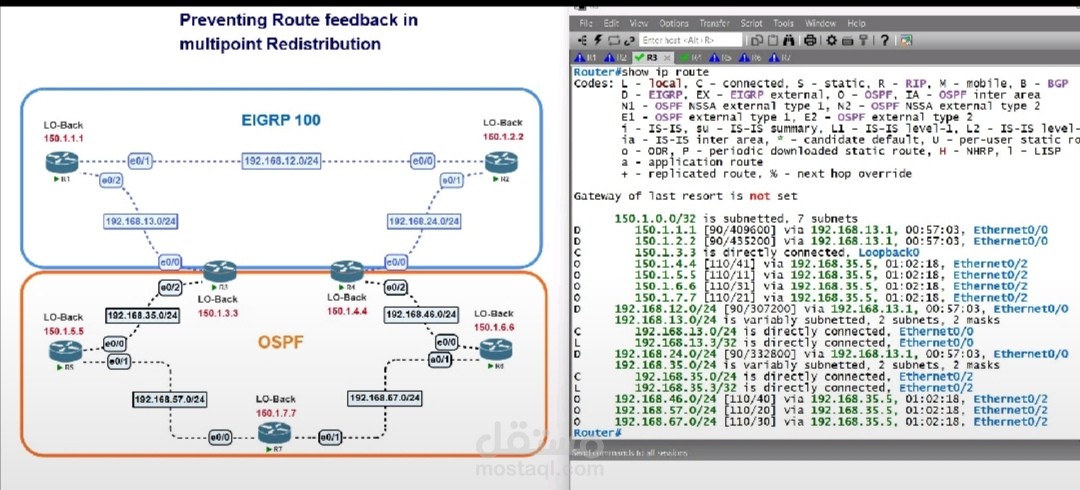Open Session Options gear icon
Image resolution: width=1080 pixels, height=490 pixels.
[832, 41]
